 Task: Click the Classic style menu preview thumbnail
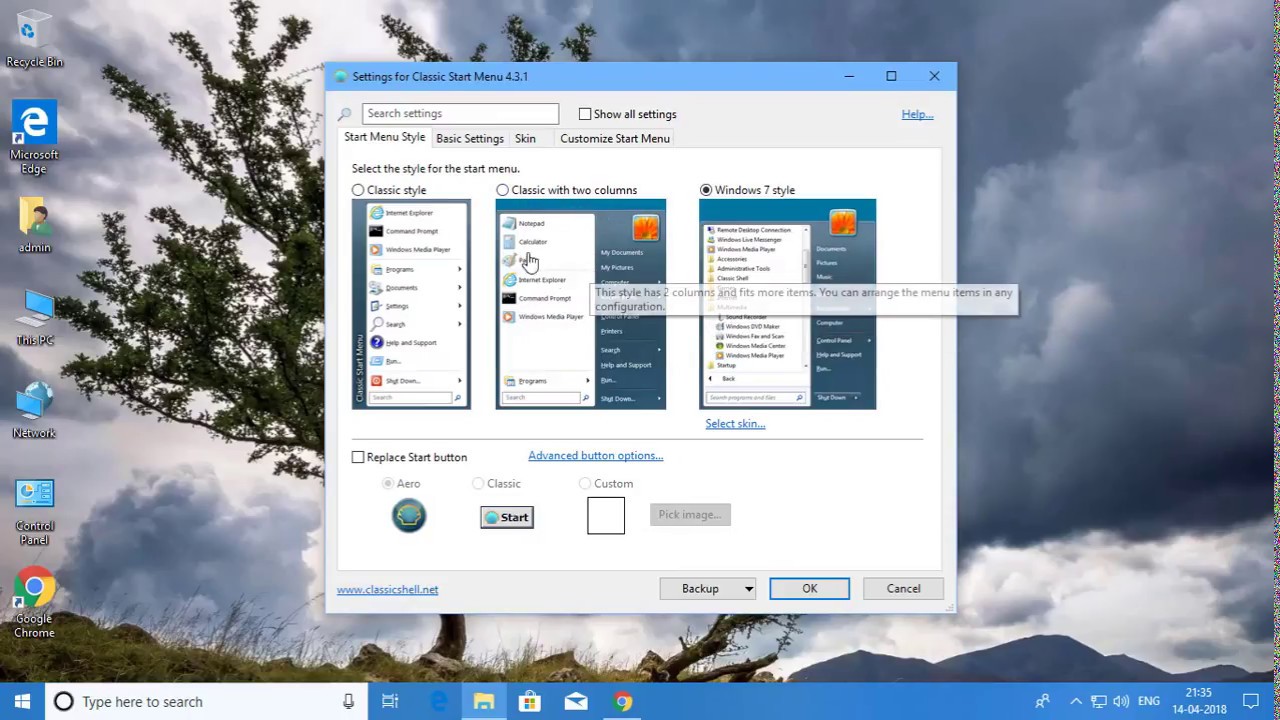(x=411, y=304)
